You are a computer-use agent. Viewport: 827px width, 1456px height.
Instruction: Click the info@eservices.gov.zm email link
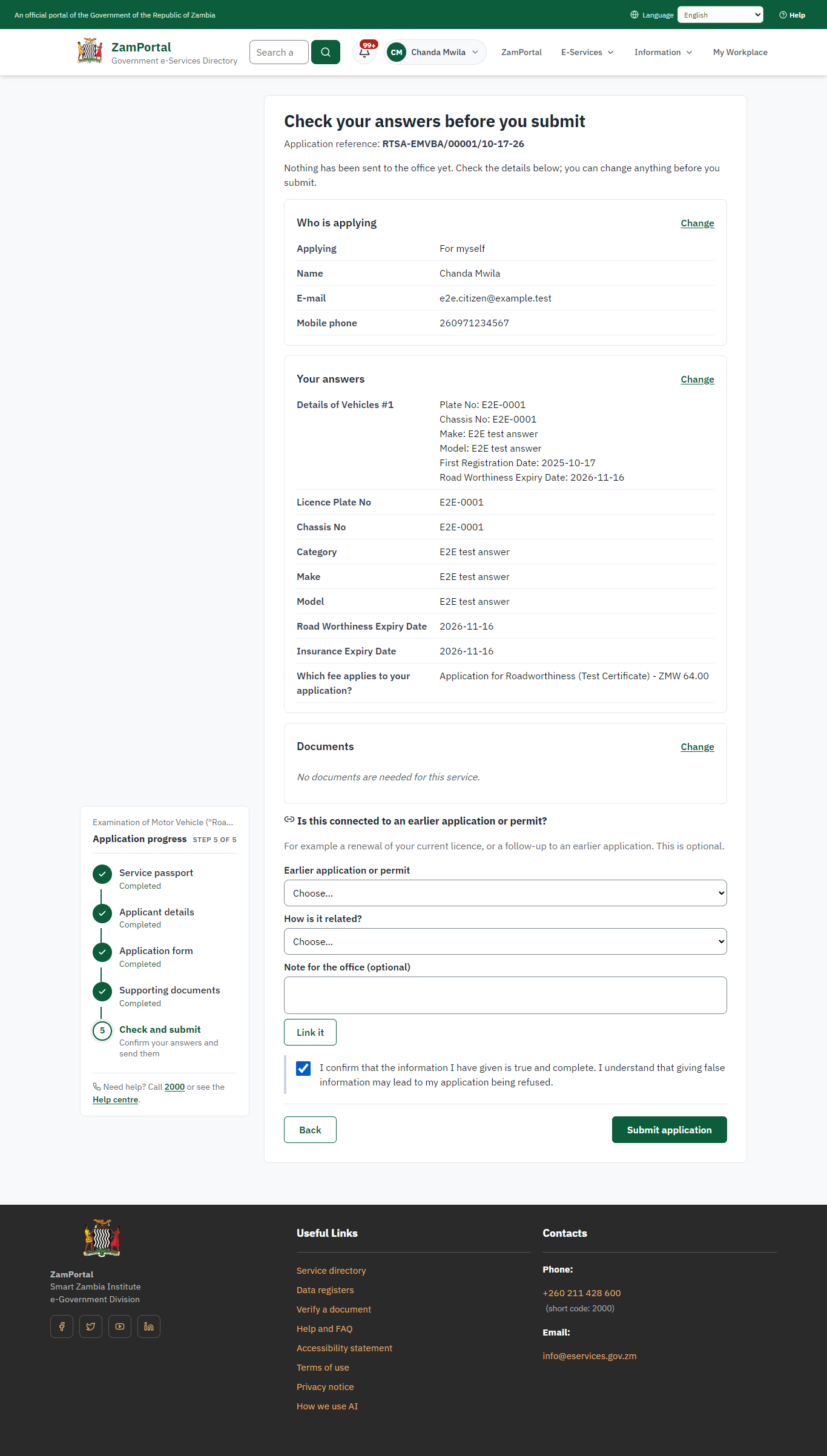click(x=590, y=1356)
